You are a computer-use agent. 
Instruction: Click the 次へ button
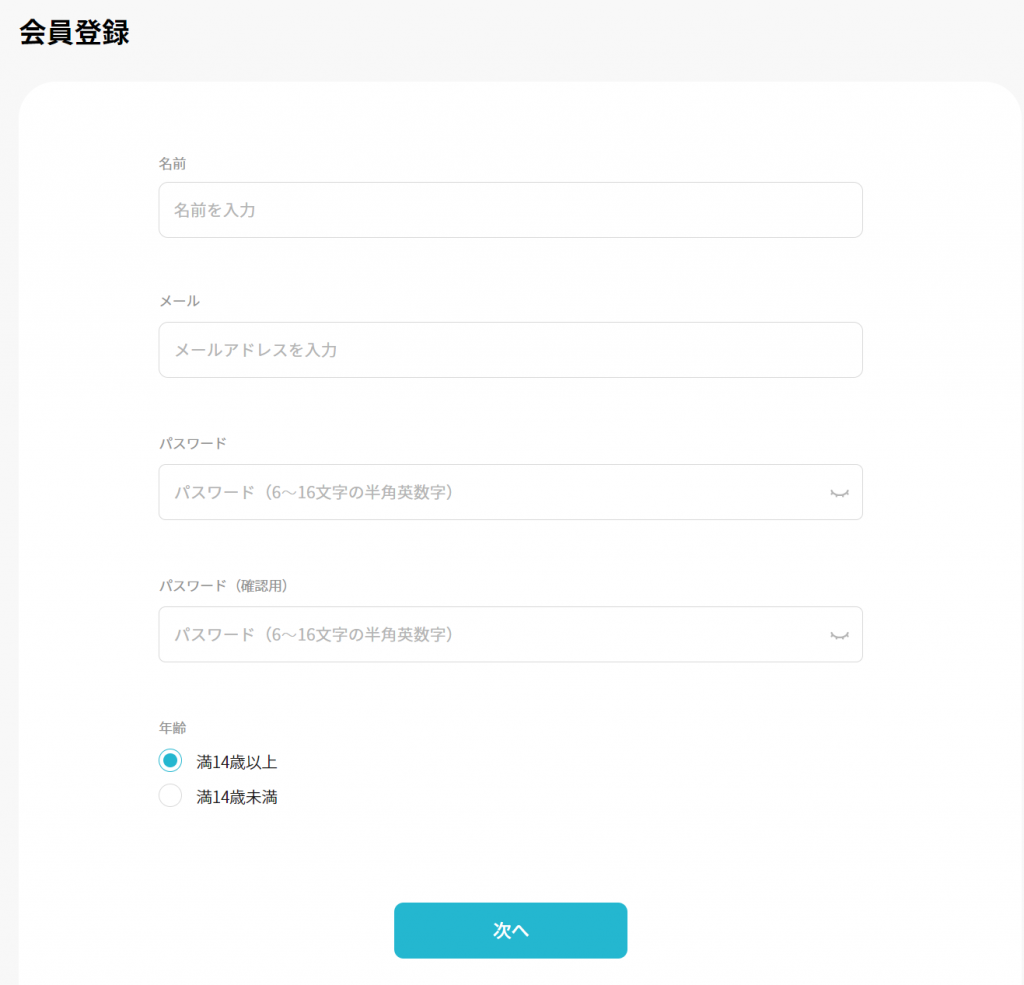point(510,930)
